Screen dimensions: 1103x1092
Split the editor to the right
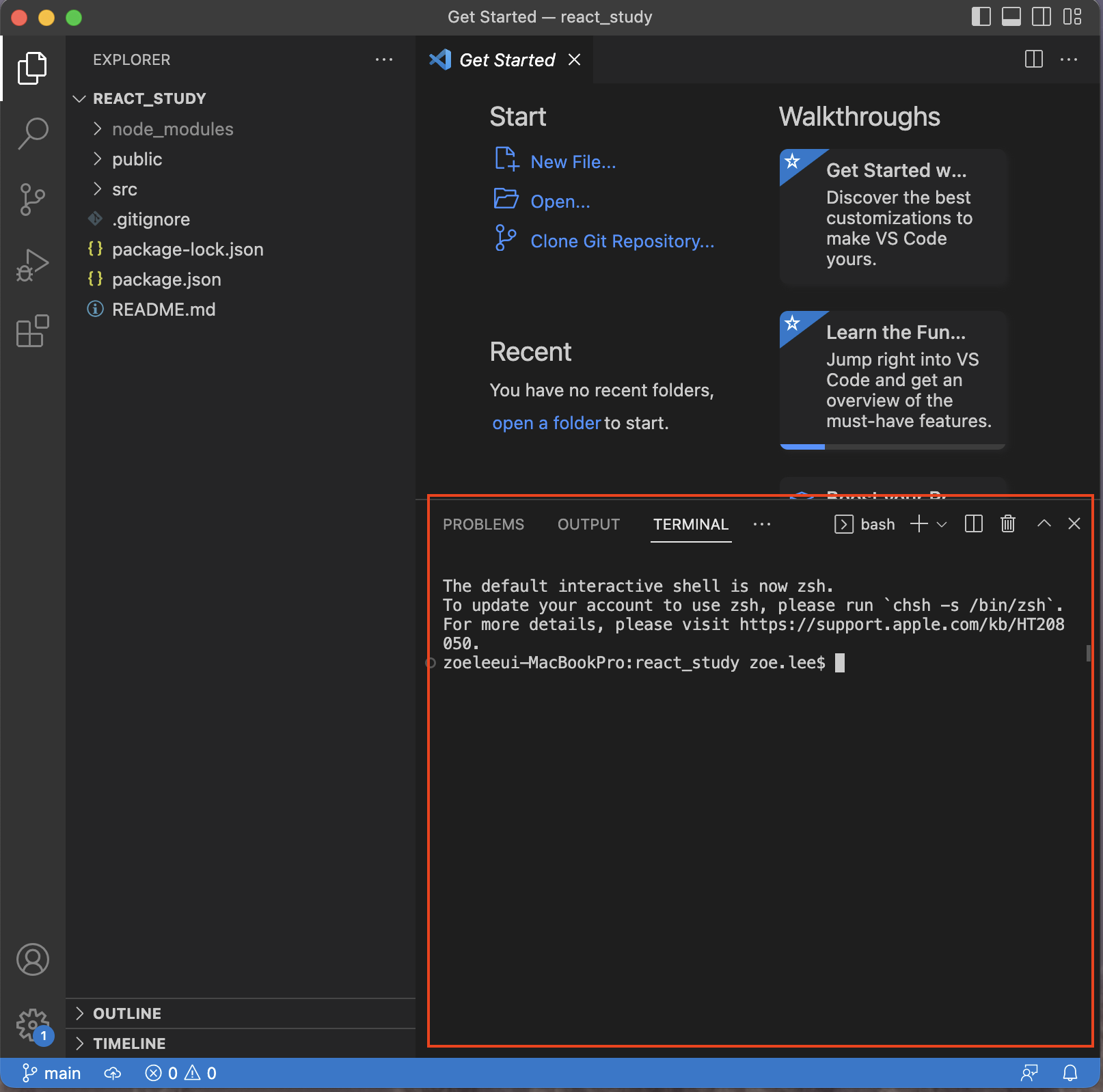pyautogui.click(x=1034, y=59)
